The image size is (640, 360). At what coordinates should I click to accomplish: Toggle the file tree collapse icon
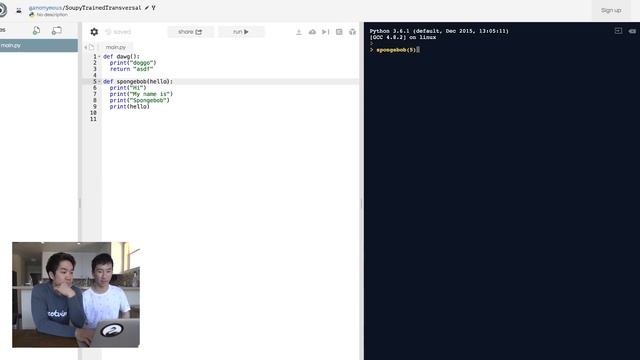point(89,47)
